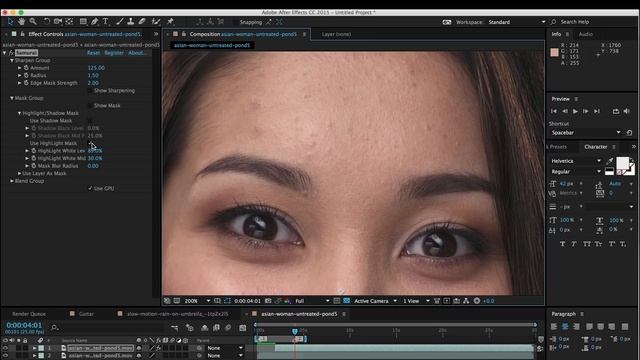Toggle the Use GPU checkbox
640x360 pixels.
(x=90, y=188)
